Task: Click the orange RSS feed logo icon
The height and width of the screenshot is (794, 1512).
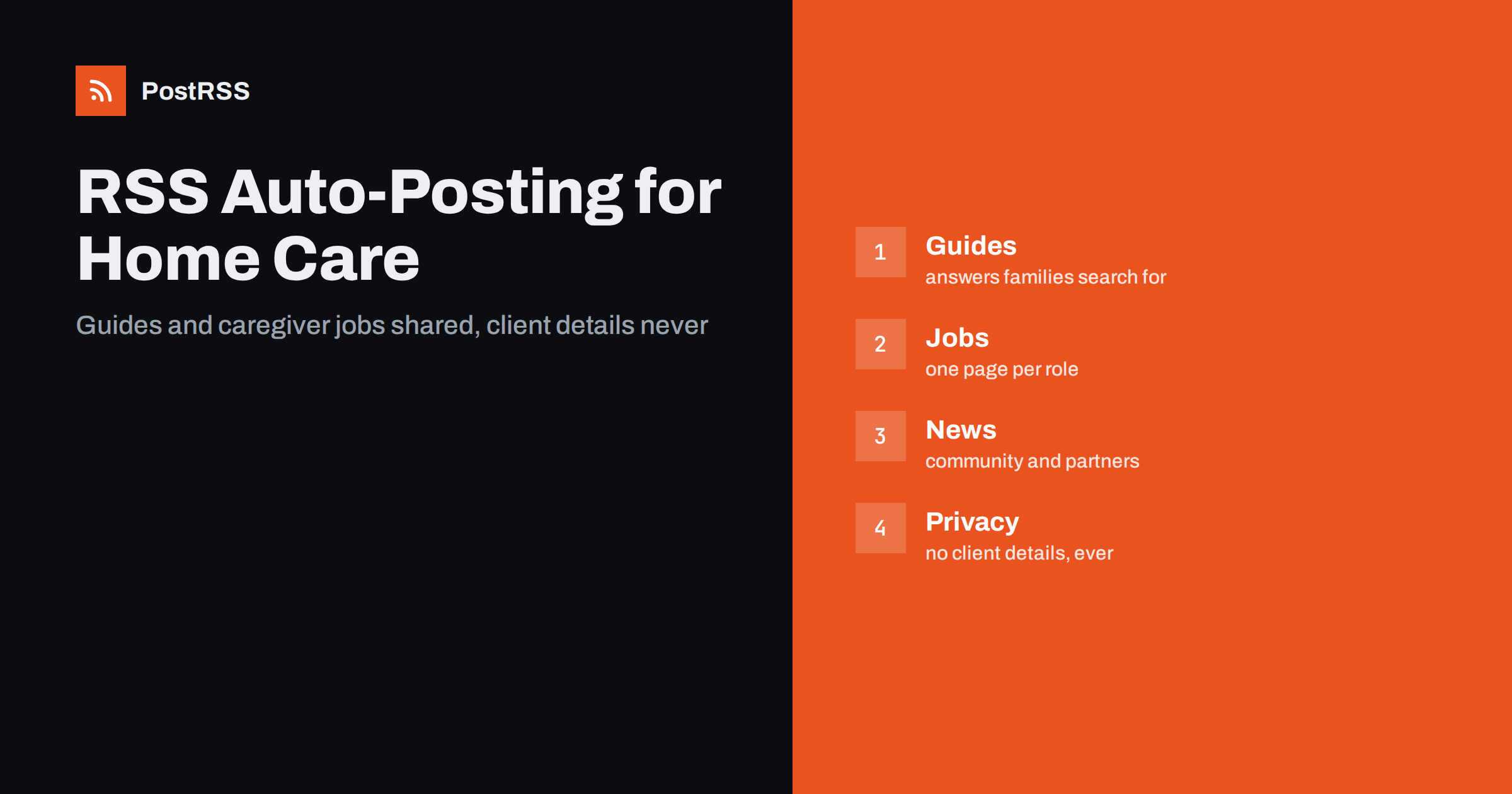Action: coord(101,91)
